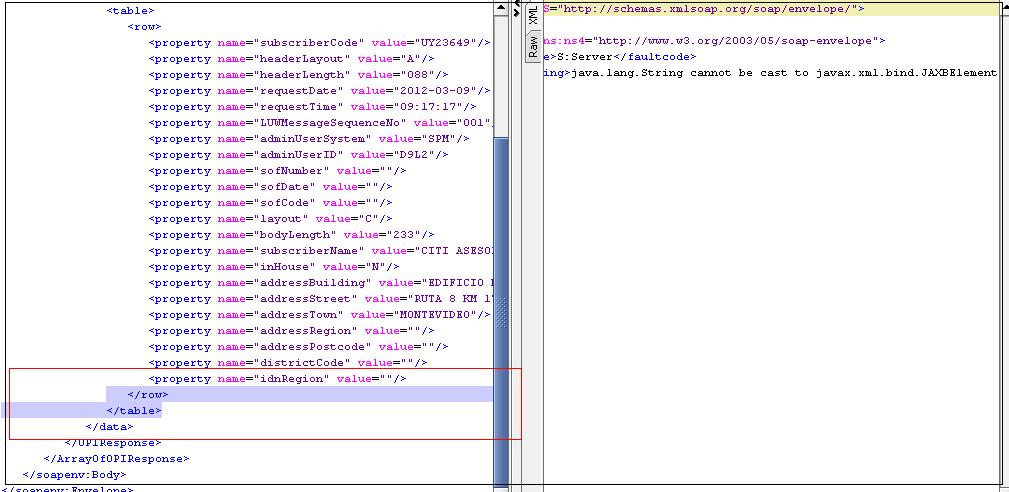Switch to the vertical Raw tab
Image resolution: width=1009 pixels, height=492 pixels.
533,47
